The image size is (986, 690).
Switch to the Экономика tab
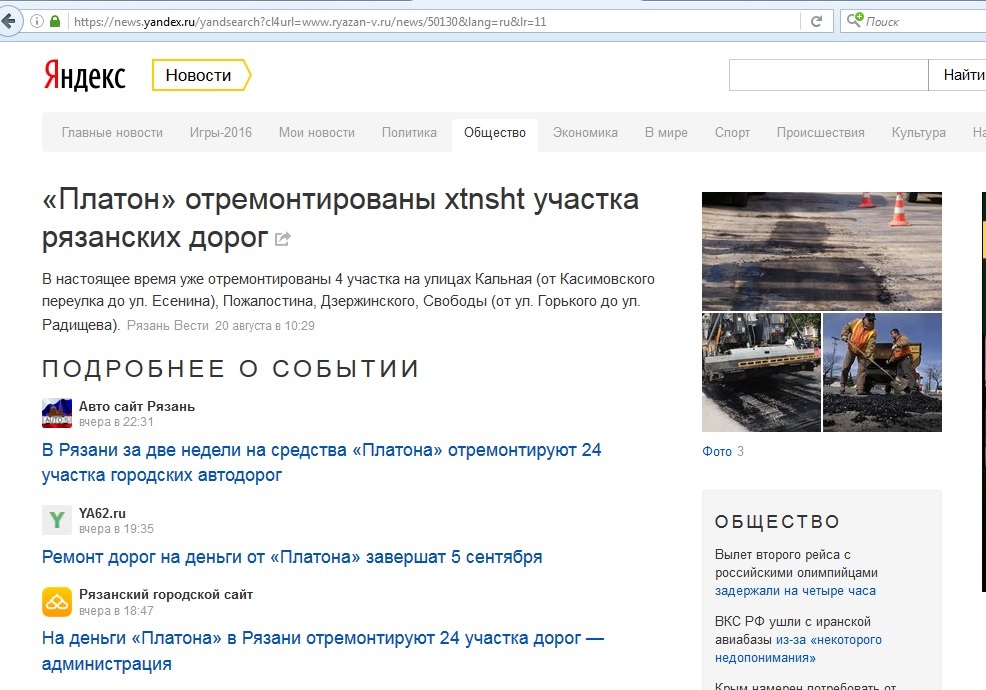point(585,133)
